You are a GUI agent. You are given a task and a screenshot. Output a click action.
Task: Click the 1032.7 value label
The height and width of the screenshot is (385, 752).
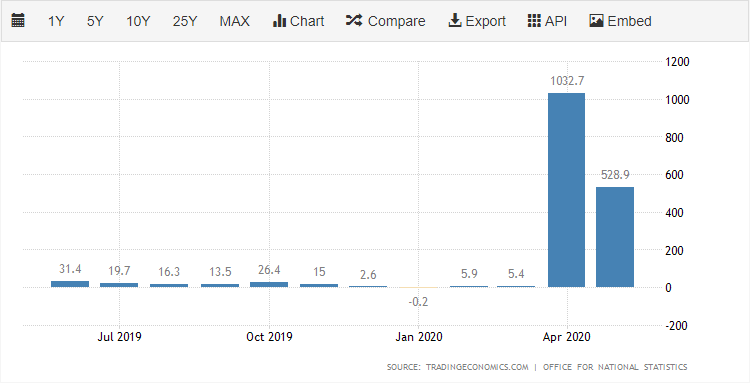coord(567,81)
